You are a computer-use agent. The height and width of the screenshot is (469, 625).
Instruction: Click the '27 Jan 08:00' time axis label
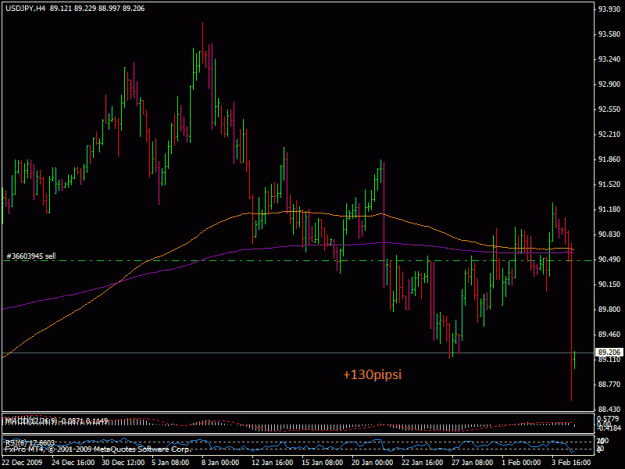tap(472, 462)
